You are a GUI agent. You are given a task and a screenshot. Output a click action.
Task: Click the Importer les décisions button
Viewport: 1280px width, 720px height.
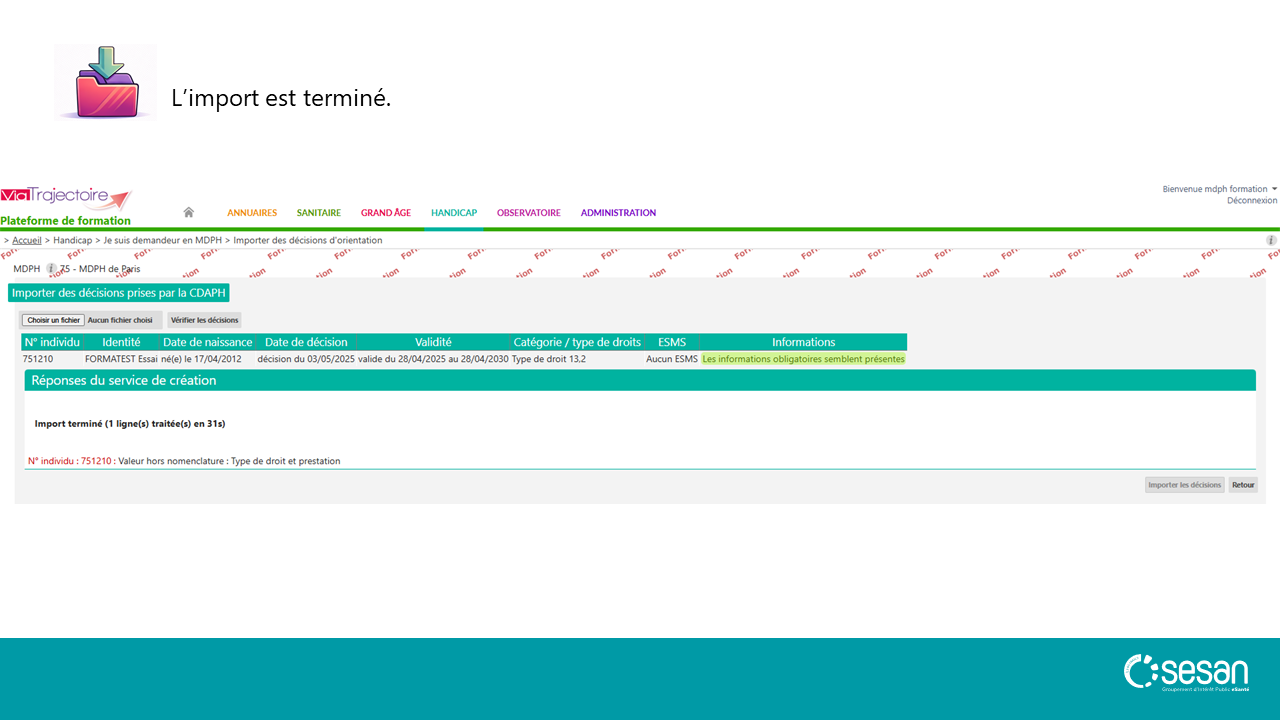(x=1184, y=485)
